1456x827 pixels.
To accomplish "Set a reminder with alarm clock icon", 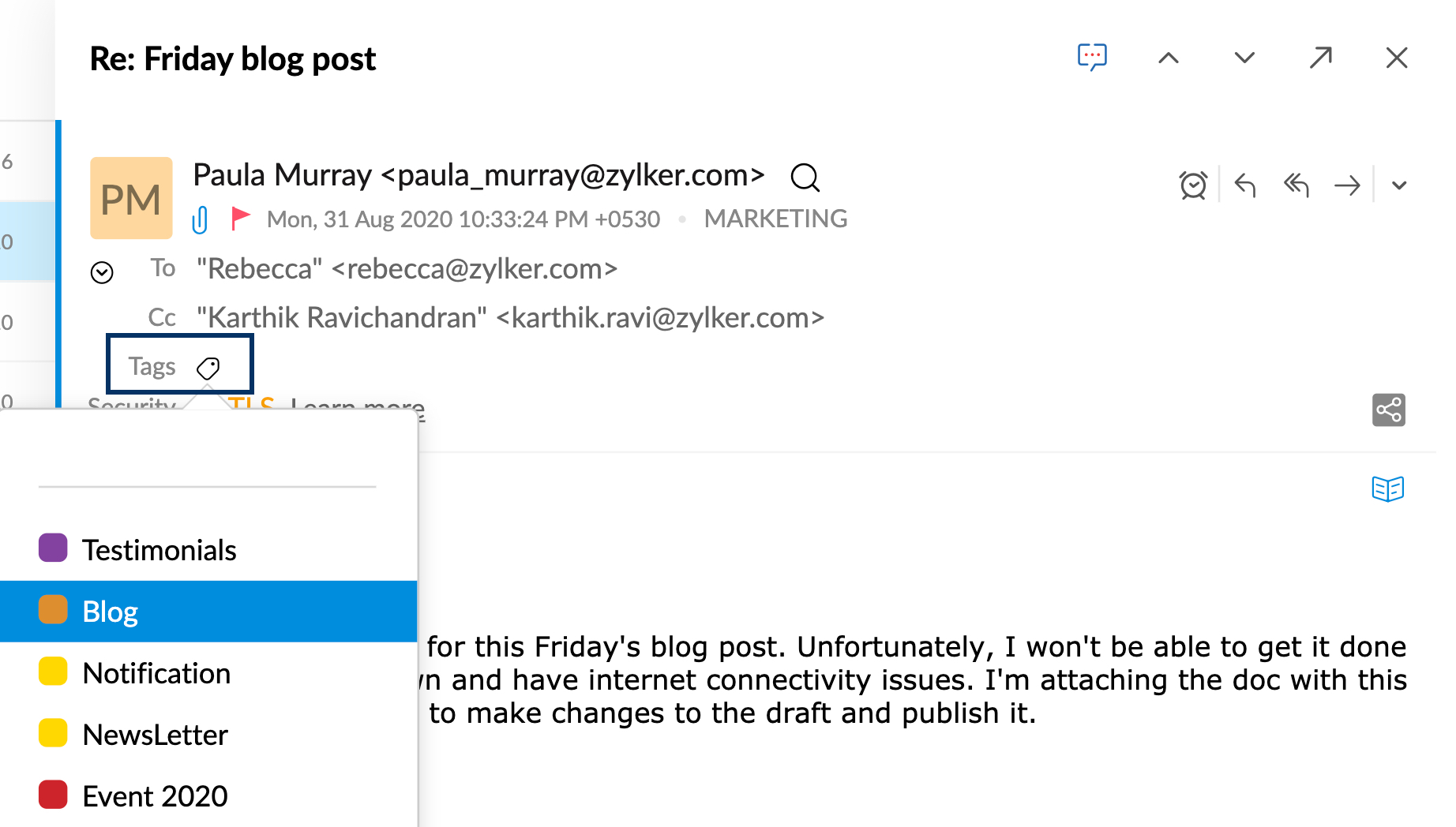I will coord(1193,185).
